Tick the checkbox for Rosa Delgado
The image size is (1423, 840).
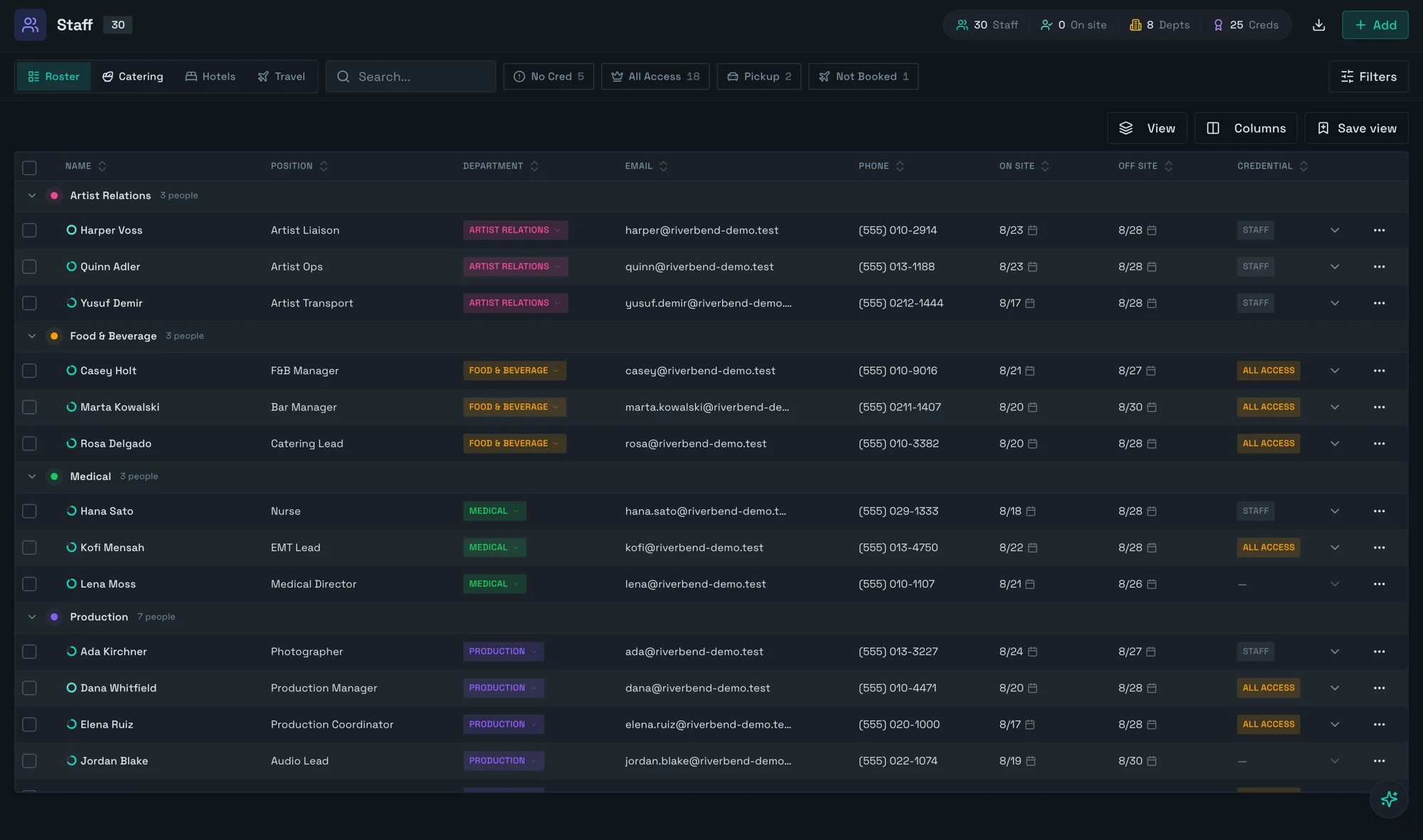[x=29, y=444]
